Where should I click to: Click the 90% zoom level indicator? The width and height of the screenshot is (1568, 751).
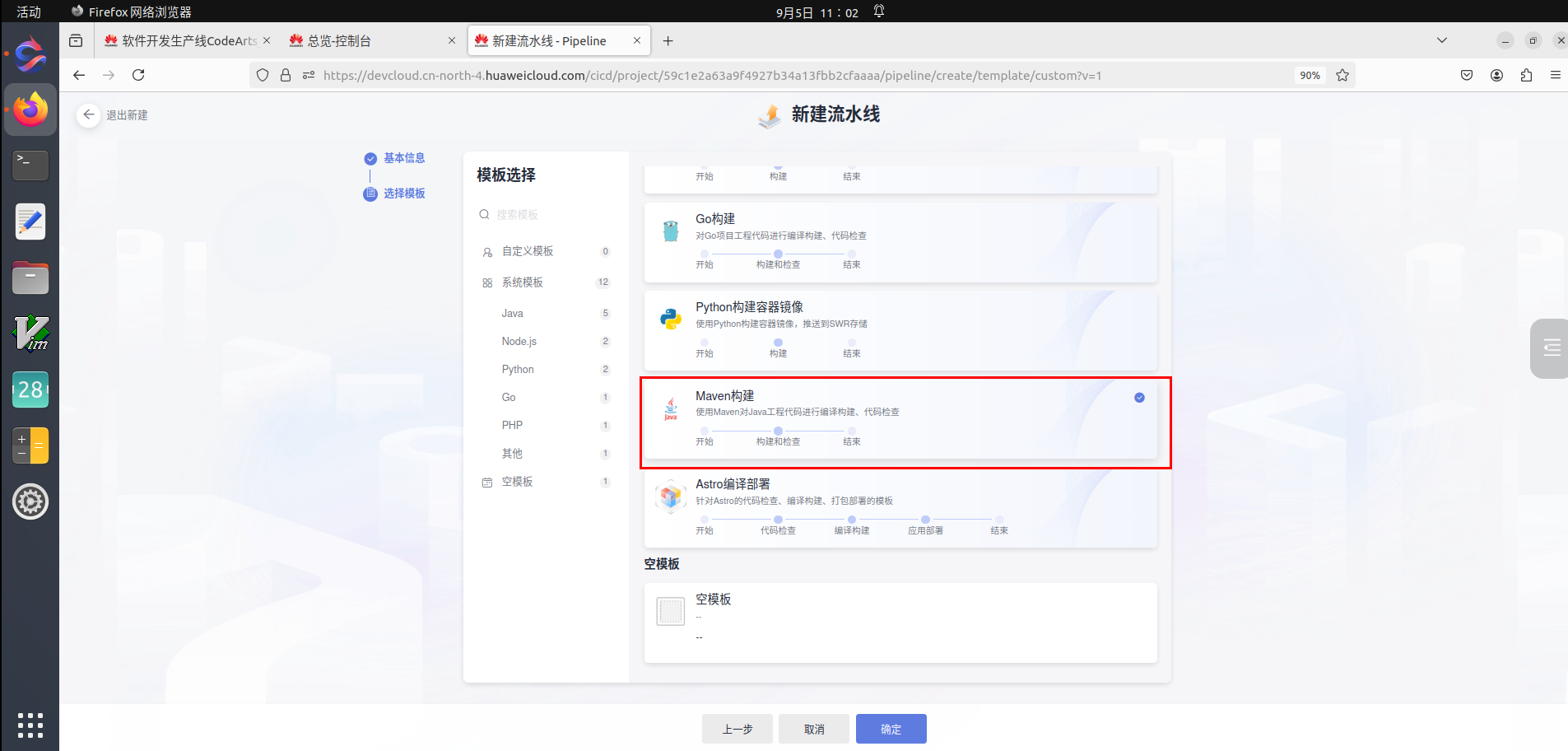[x=1310, y=75]
